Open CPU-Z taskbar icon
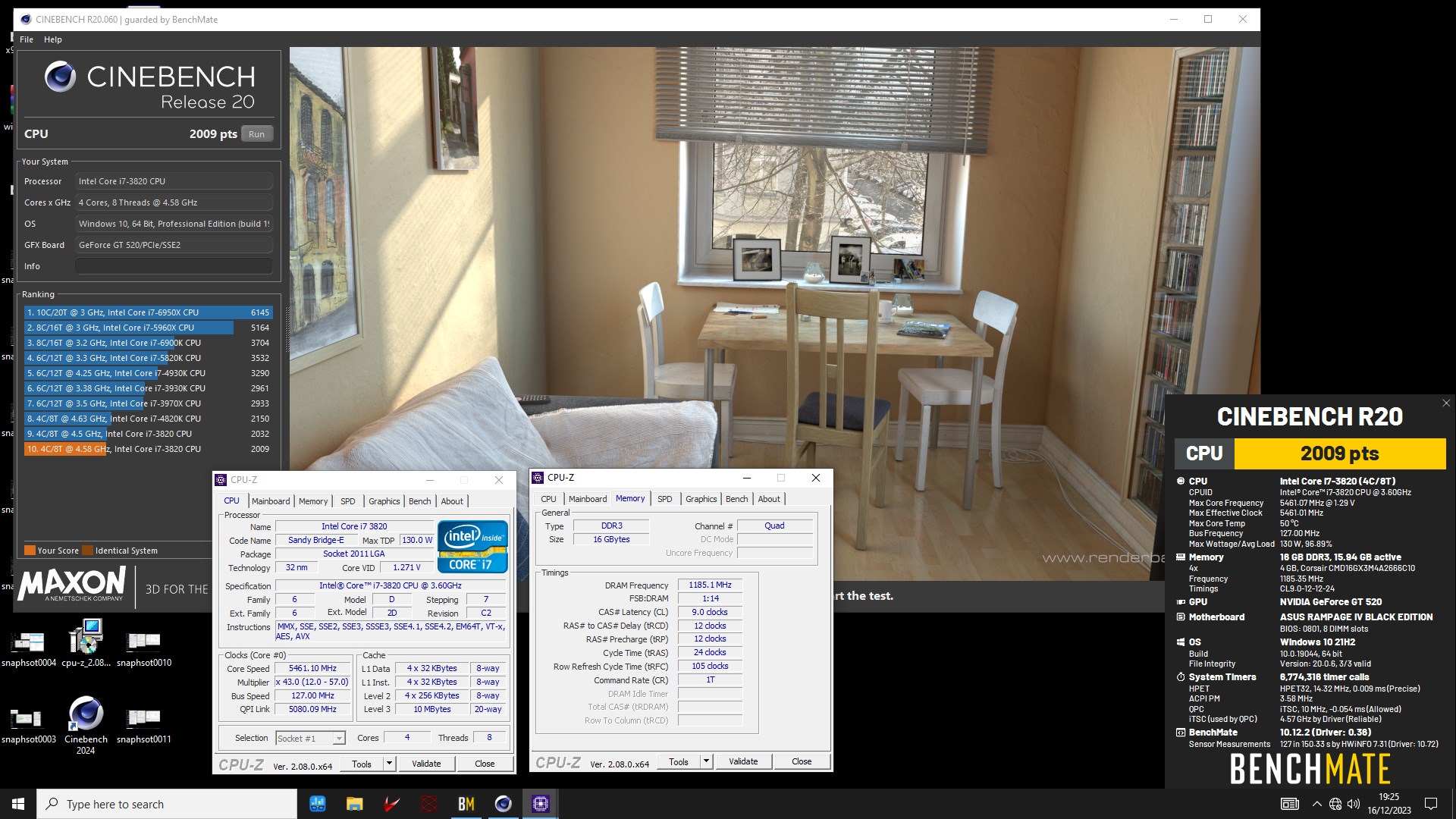This screenshot has height=819, width=1456. click(x=540, y=804)
